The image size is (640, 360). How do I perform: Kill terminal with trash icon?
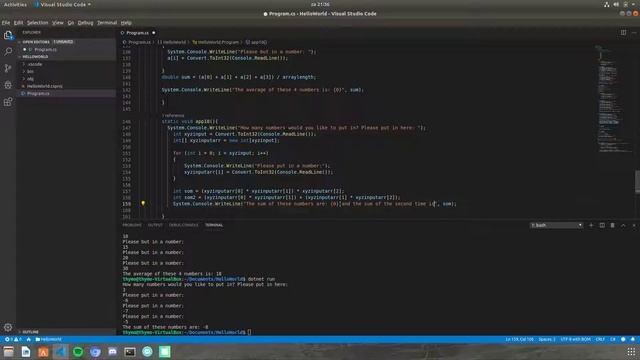(612, 225)
